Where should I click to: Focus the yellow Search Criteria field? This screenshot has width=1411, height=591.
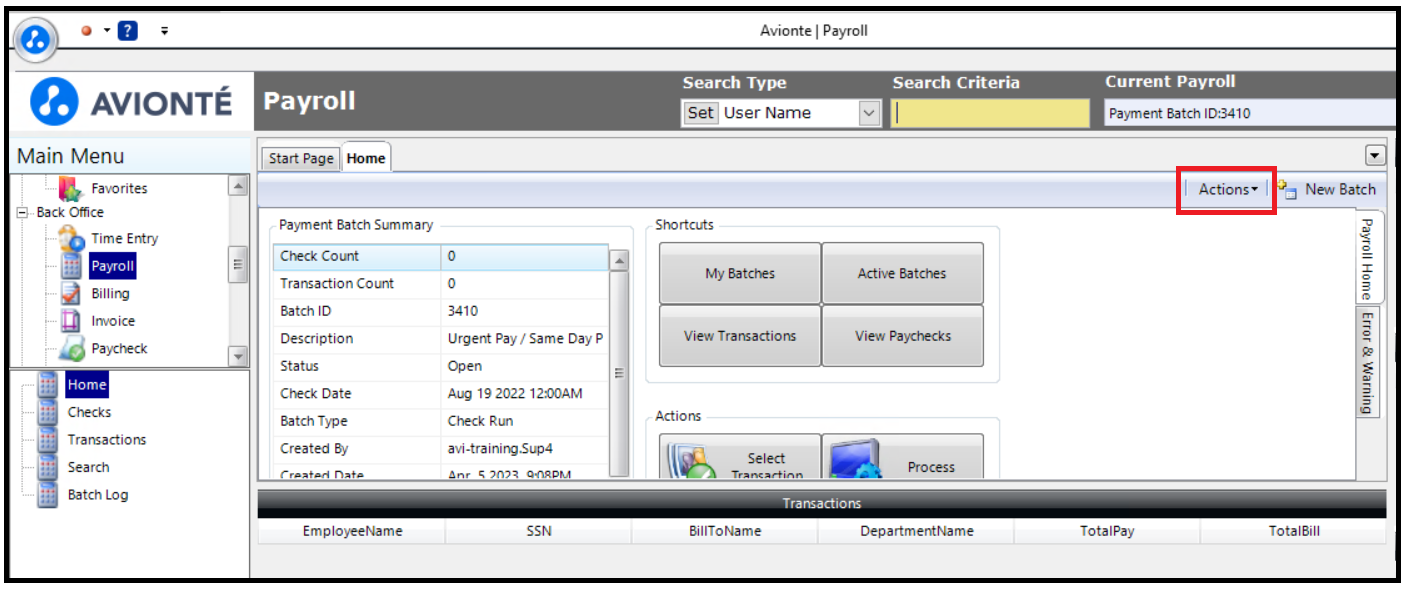coord(990,113)
